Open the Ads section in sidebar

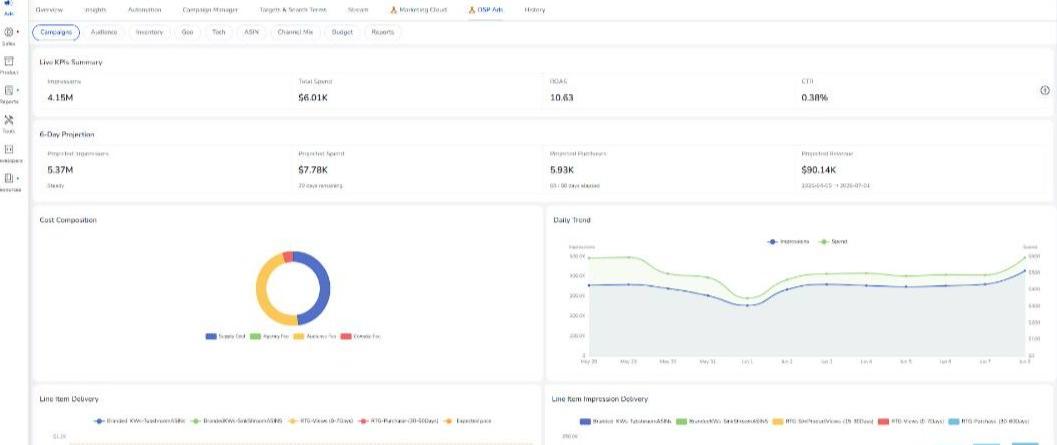pyautogui.click(x=9, y=6)
